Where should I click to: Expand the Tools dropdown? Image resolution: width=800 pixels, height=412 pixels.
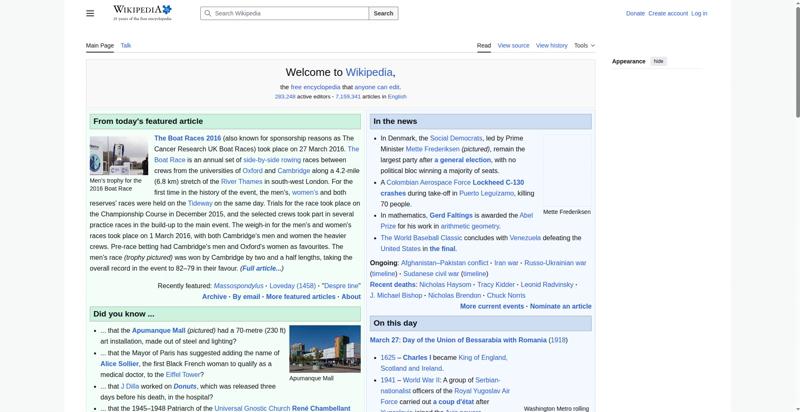[583, 45]
